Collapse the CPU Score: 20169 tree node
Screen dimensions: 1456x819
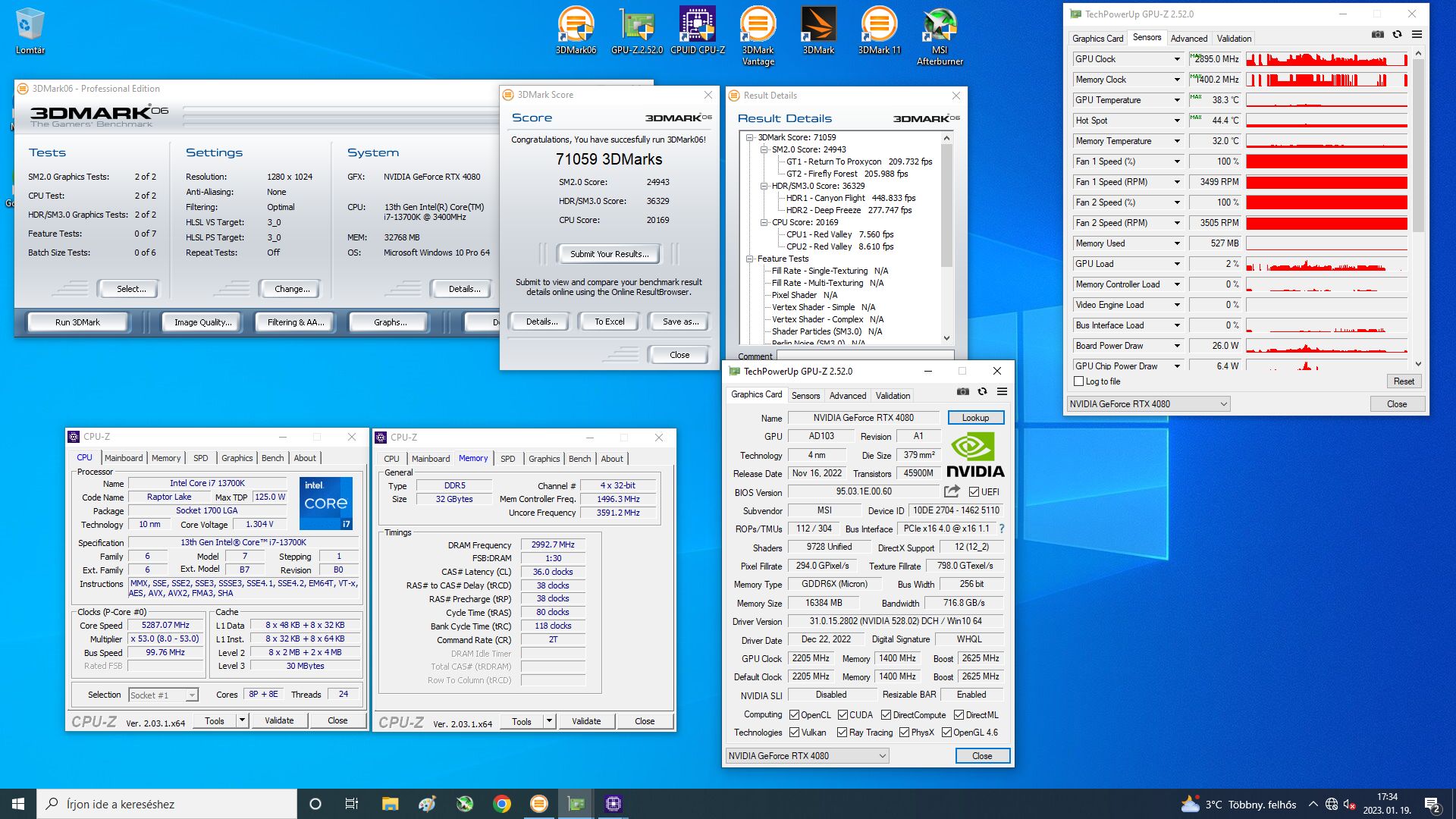pyautogui.click(x=764, y=222)
